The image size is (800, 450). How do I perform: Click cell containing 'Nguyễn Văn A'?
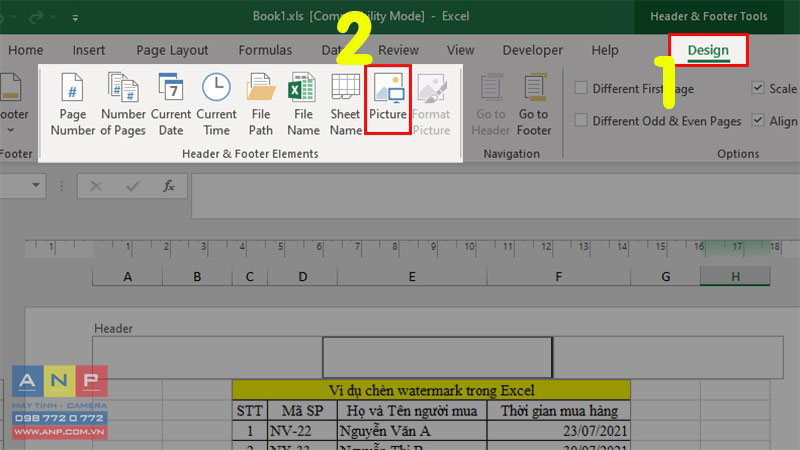pyautogui.click(x=412, y=431)
